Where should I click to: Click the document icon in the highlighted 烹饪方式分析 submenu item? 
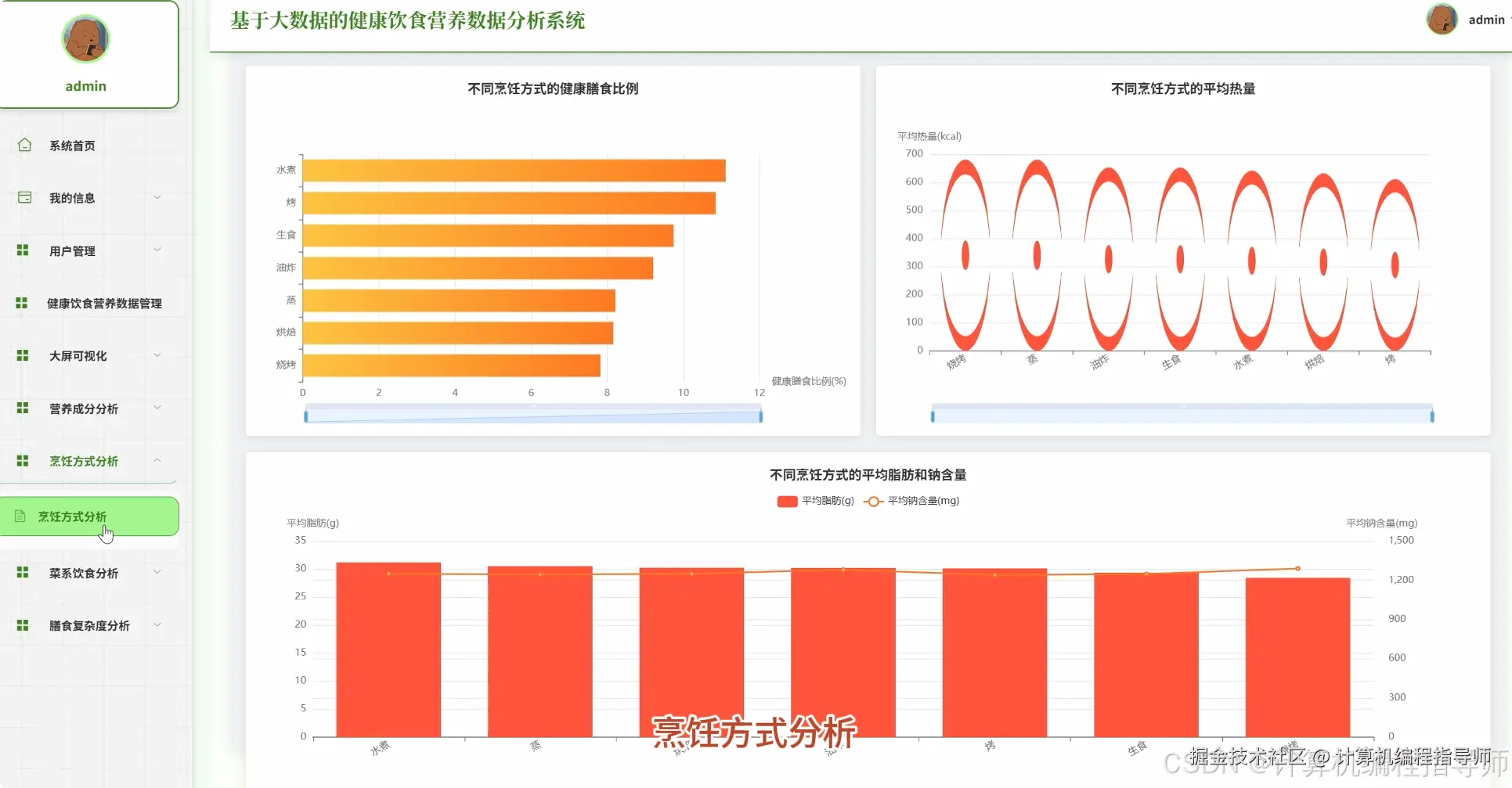[x=20, y=516]
